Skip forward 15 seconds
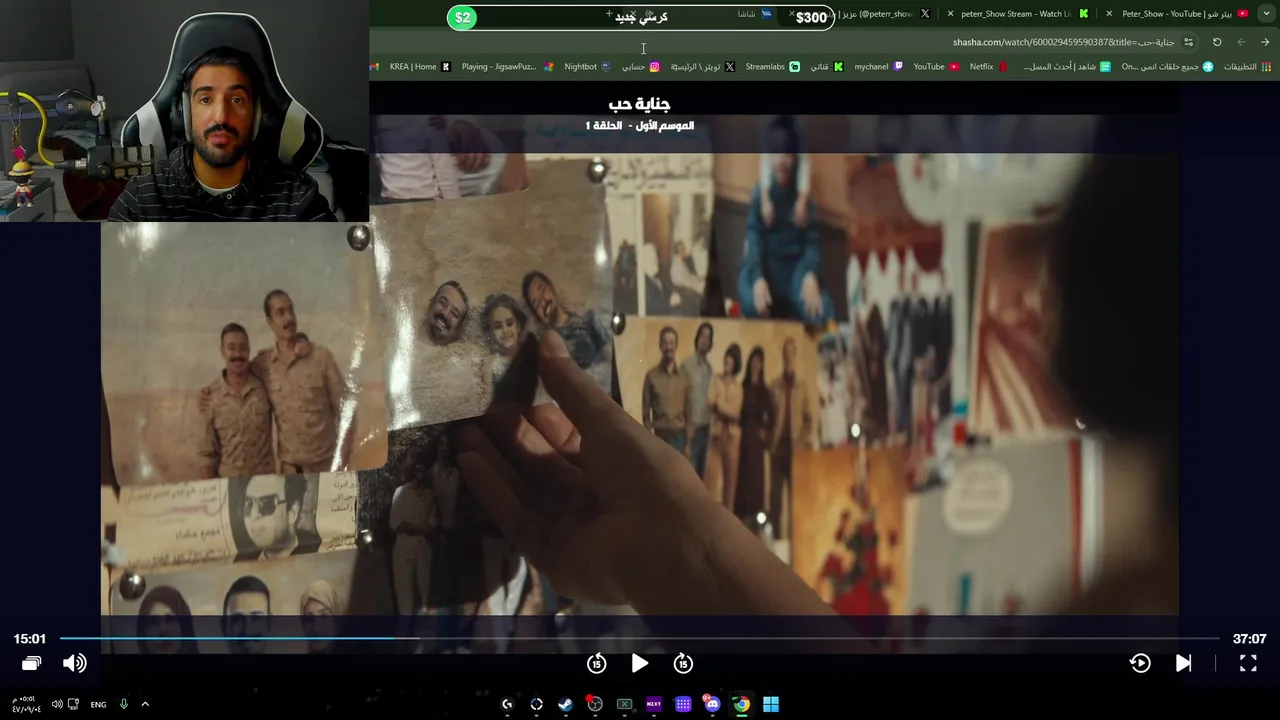This screenshot has width=1280, height=720. [683, 663]
